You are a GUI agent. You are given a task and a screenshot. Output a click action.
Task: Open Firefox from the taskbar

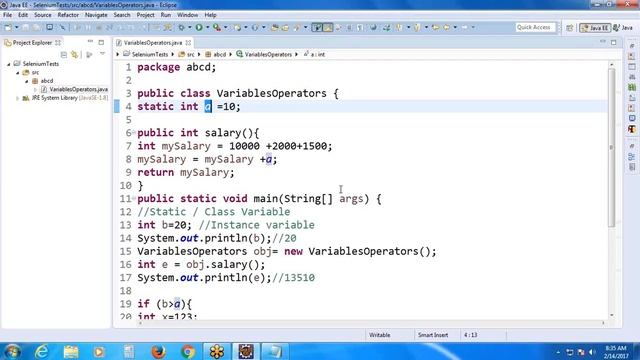click(158, 351)
